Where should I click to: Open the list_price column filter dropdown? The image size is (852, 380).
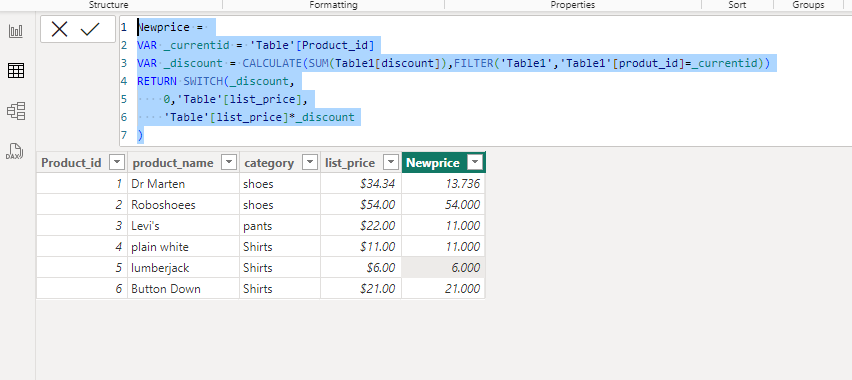tap(391, 162)
